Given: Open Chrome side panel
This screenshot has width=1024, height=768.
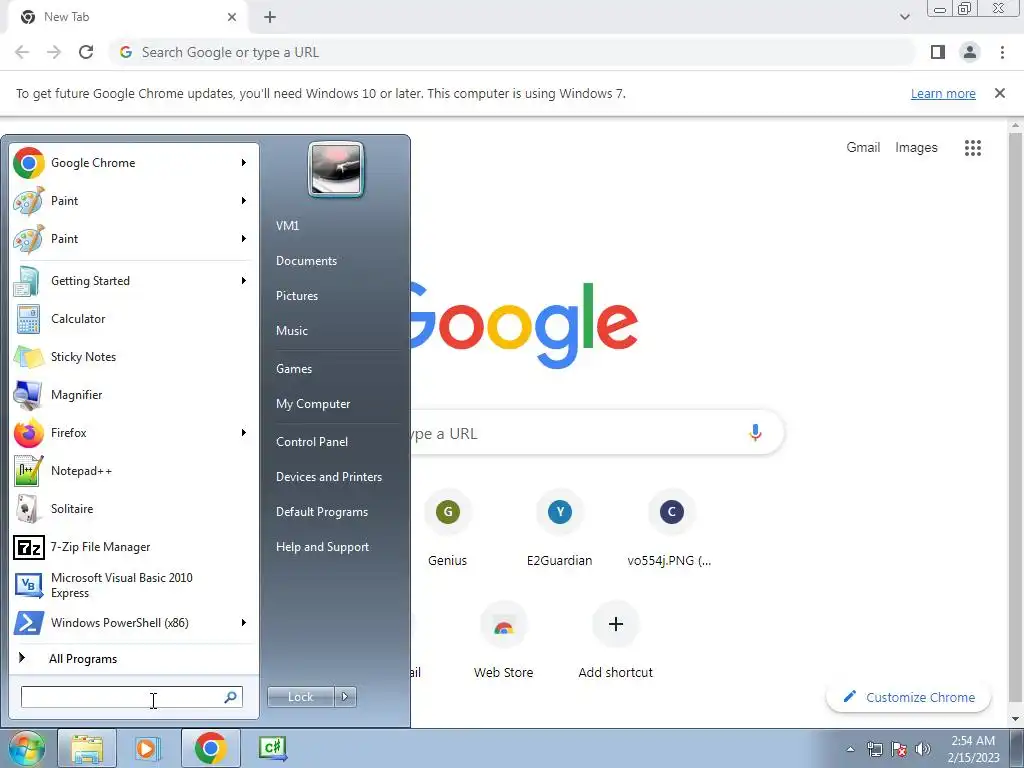Looking at the screenshot, I should (x=938, y=52).
